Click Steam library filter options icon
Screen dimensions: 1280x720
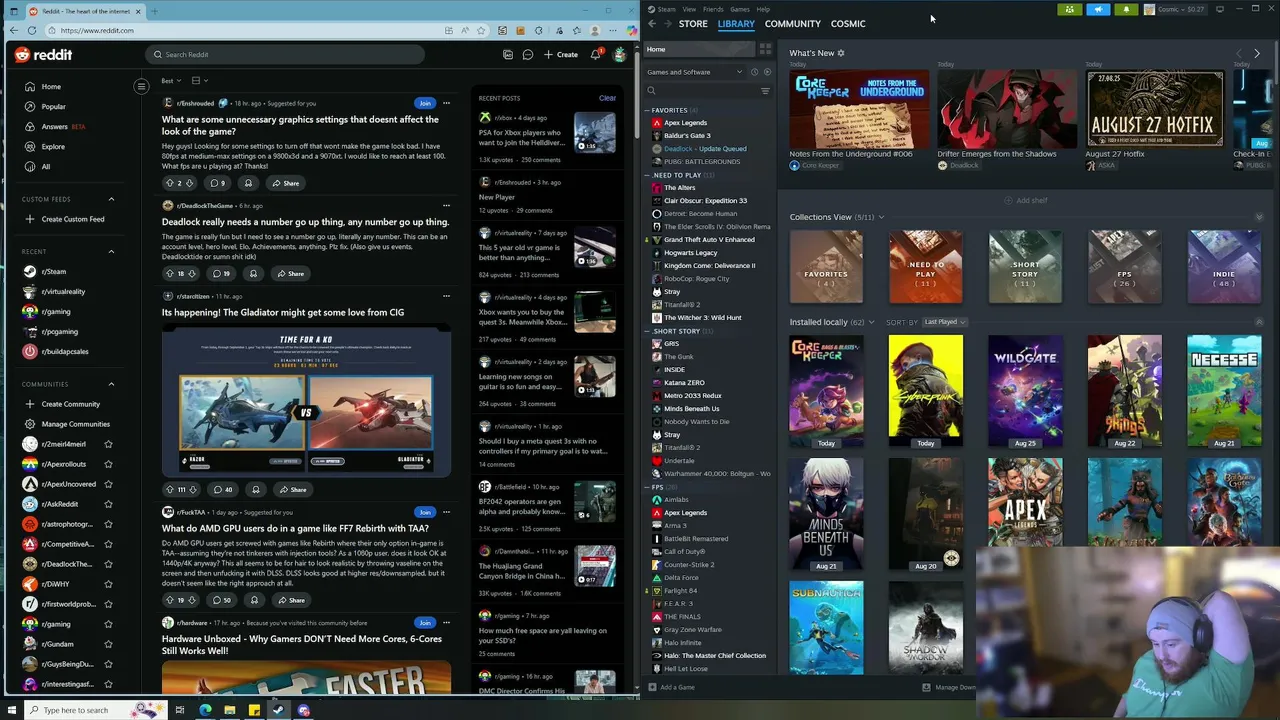(x=765, y=91)
